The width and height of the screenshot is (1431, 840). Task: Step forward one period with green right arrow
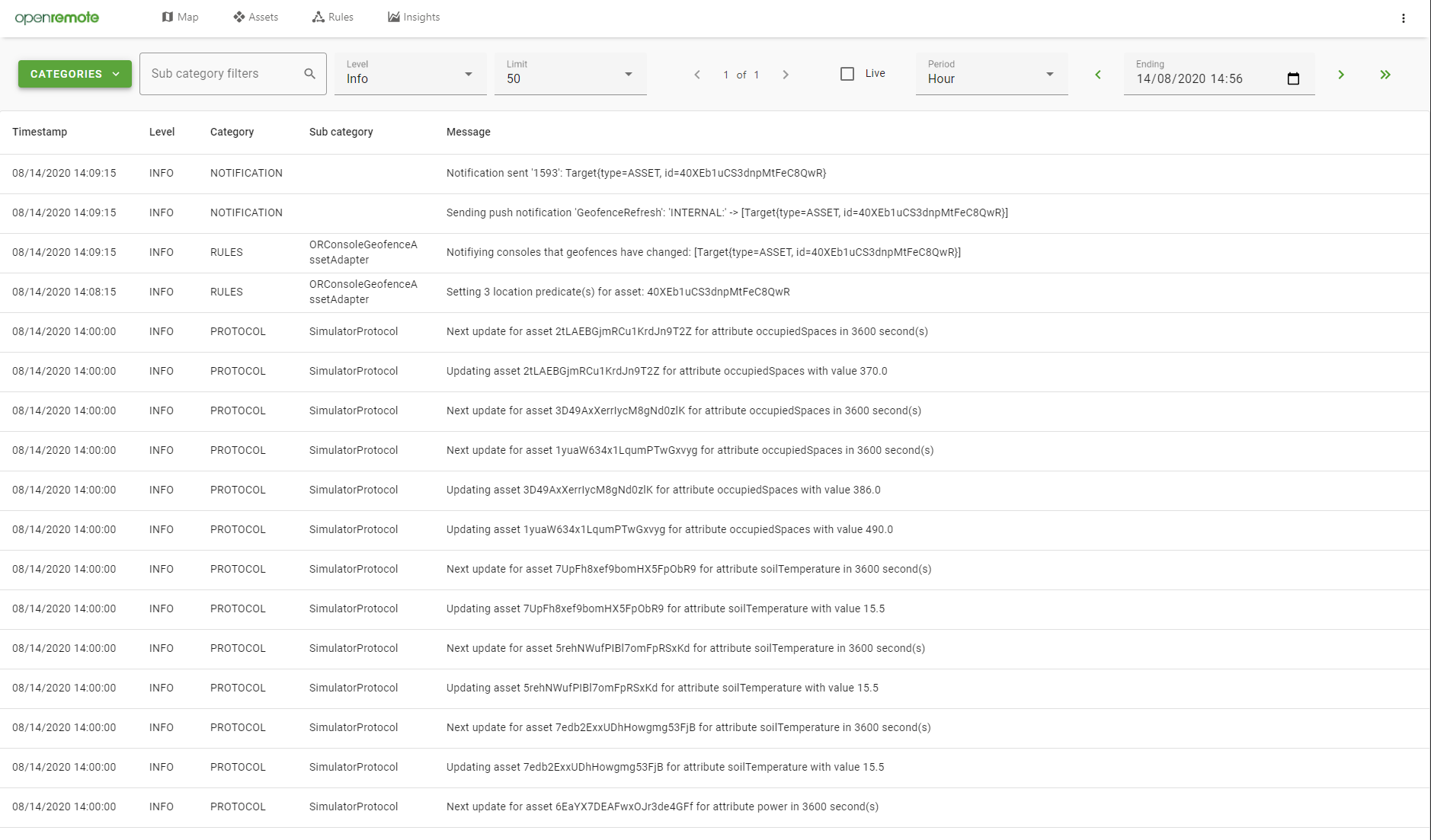1341,75
